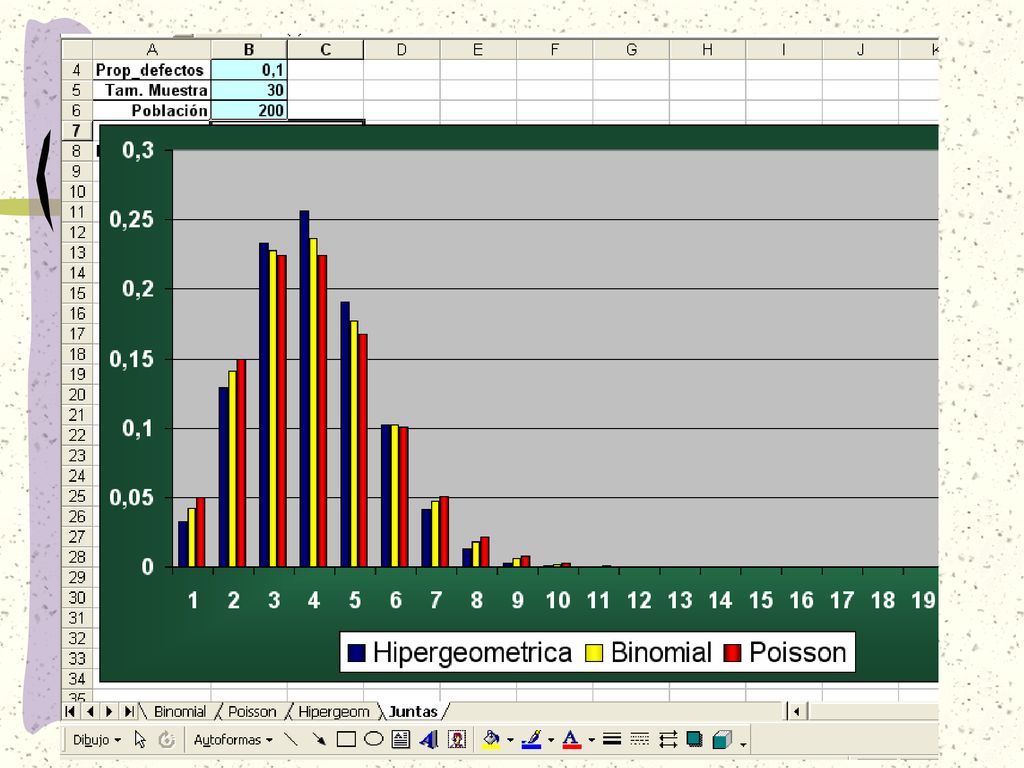Viewport: 1024px width, 768px height.
Task: Expand font color dropdown arrow
Action: [591, 740]
